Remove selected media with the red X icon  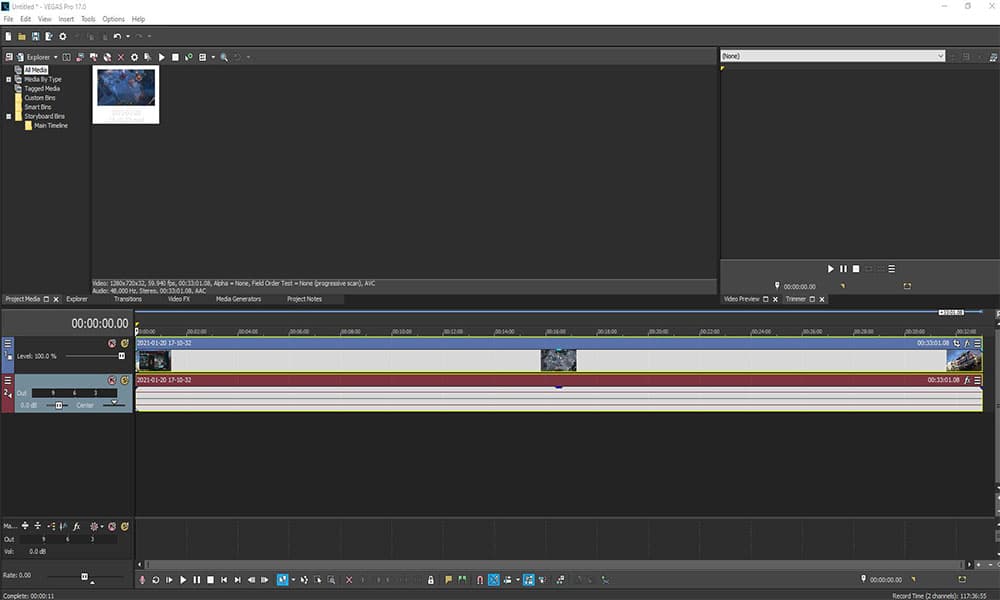click(121, 57)
